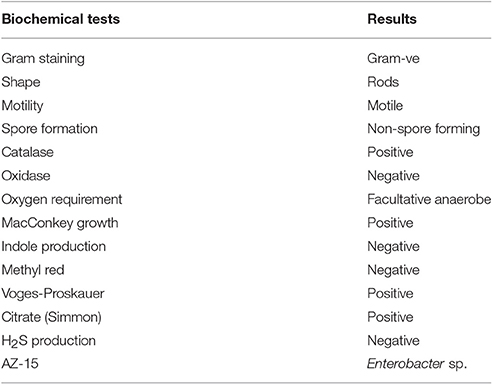Click the 'Gram-ve' result text
Screen dimensions: 492x384
coord(393,59)
